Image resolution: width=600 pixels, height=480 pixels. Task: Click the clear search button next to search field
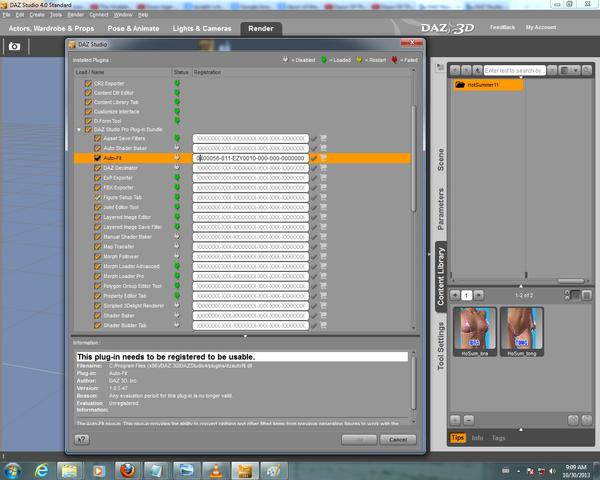(552, 70)
